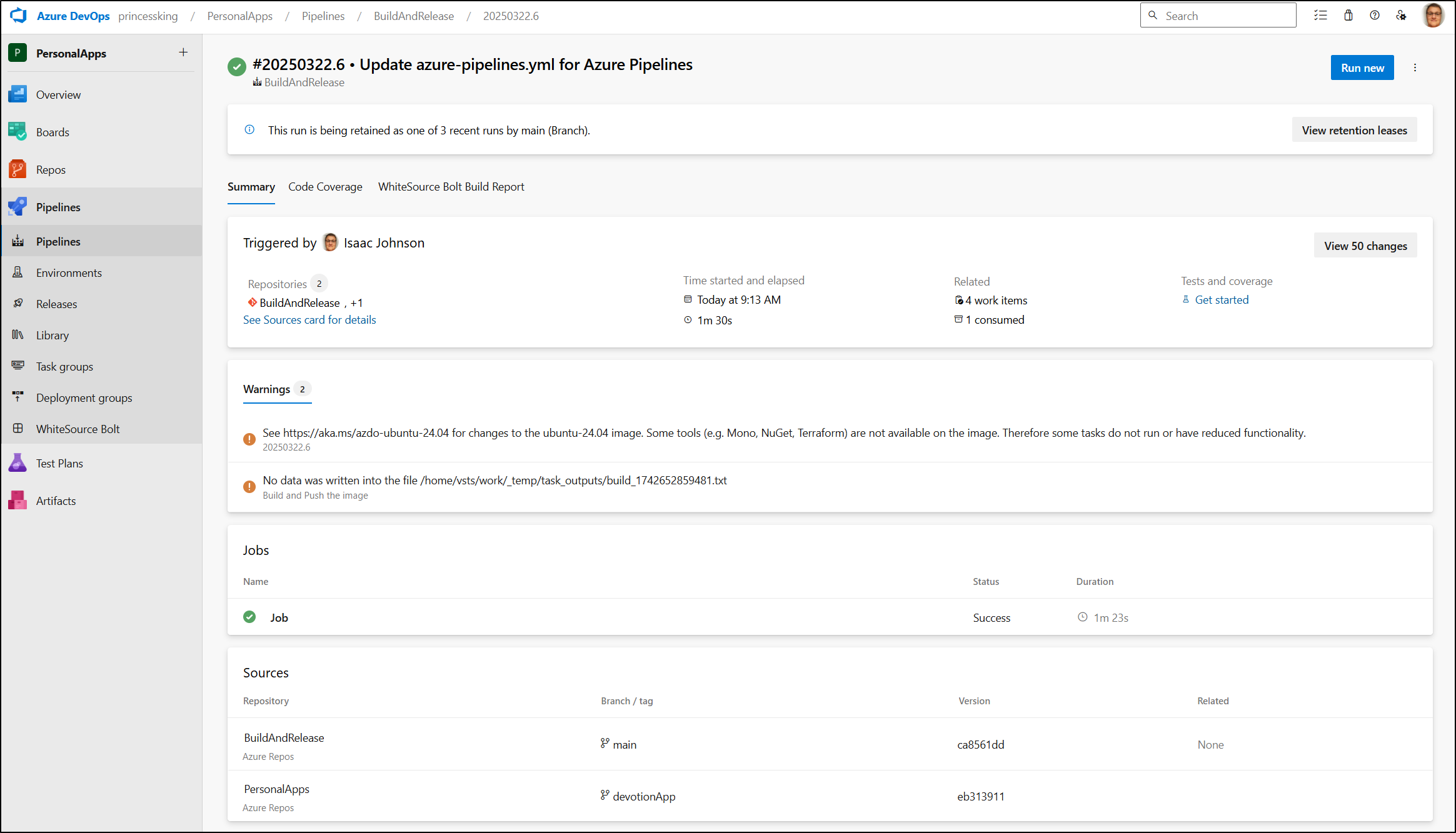Open the more actions vertical ellipsis menu

1415,67
